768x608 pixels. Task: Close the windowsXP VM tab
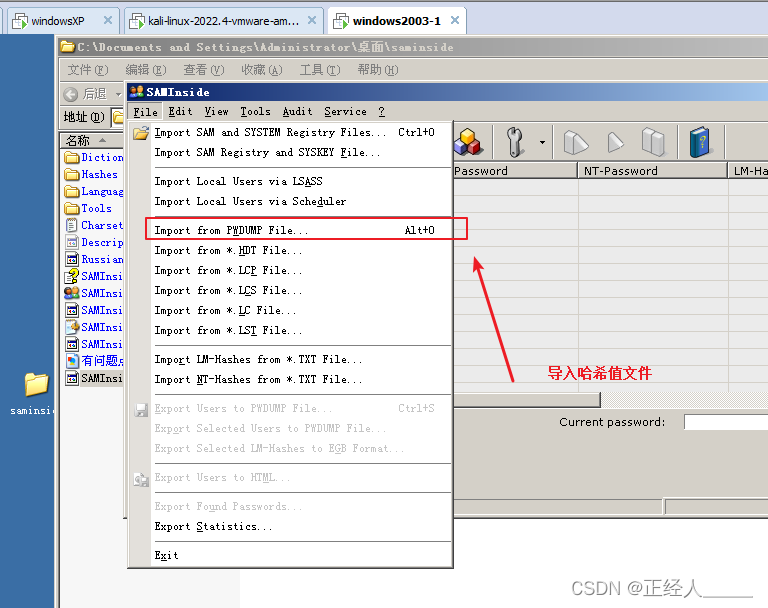point(108,21)
